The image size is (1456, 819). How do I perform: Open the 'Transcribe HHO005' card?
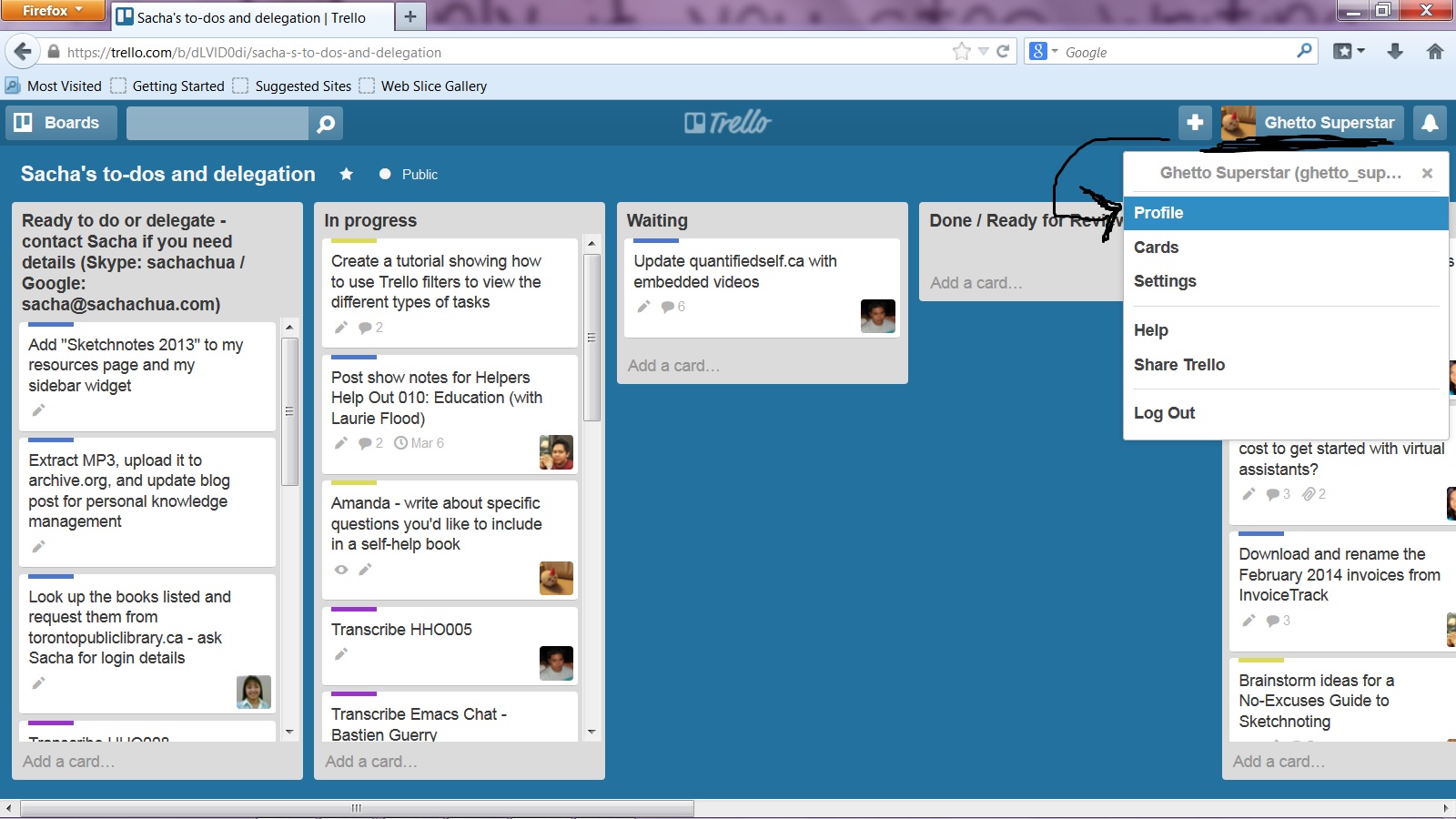450,646
